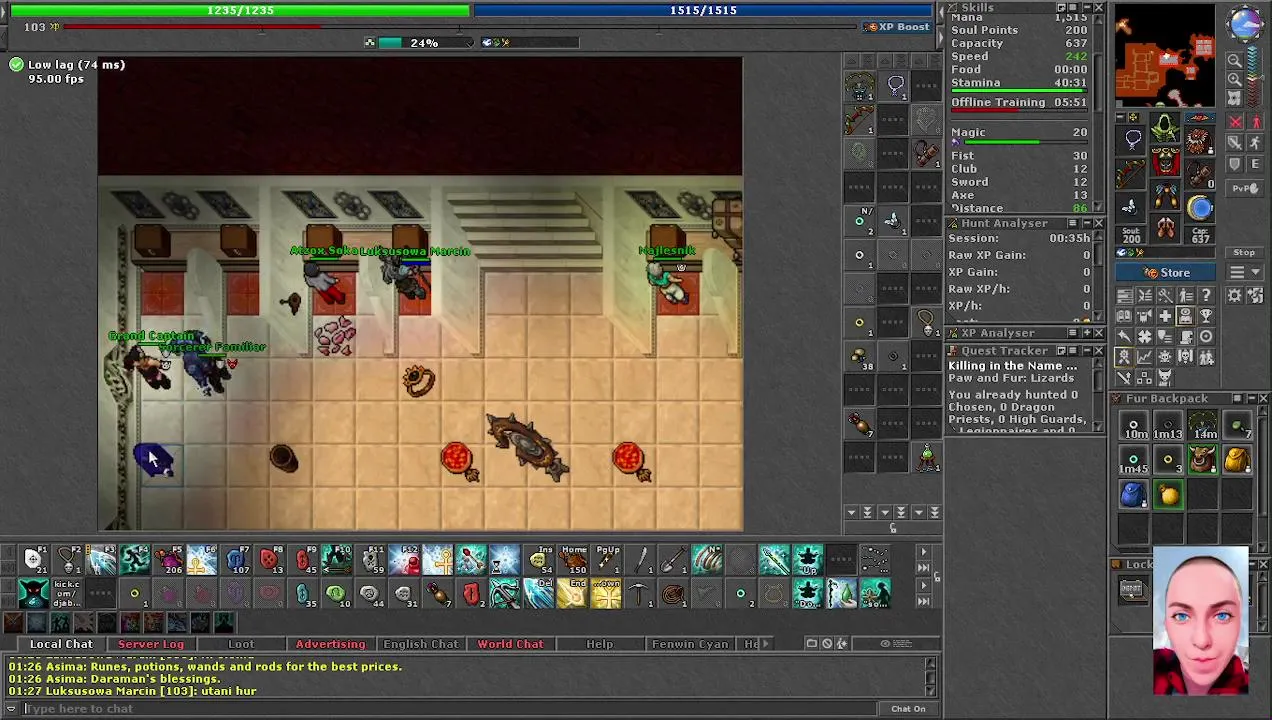Open the fox face icon in grid

click(x=1165, y=378)
